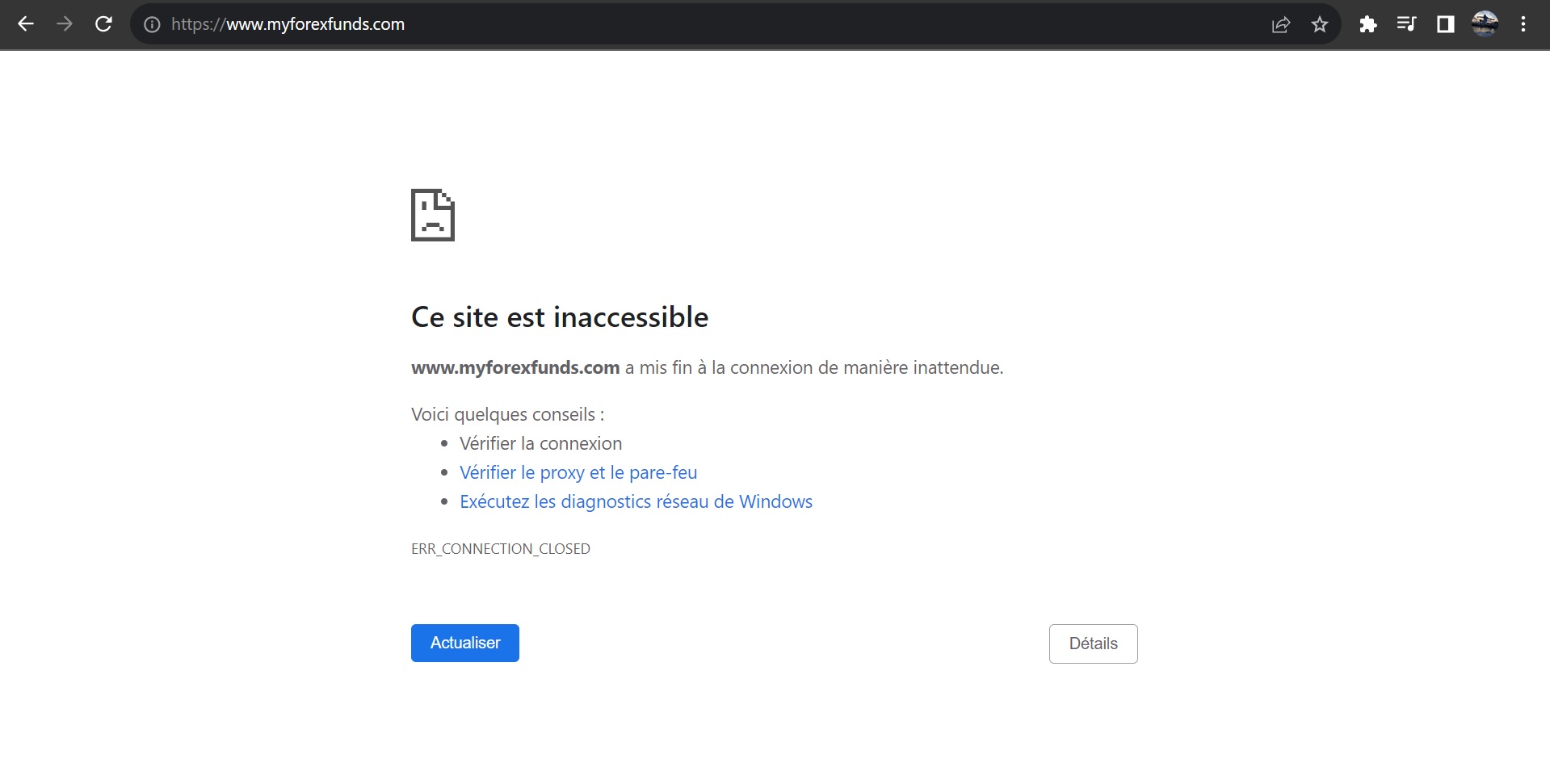The image size is (1550, 784).
Task: Expand error info with Détails button
Action: click(x=1093, y=644)
